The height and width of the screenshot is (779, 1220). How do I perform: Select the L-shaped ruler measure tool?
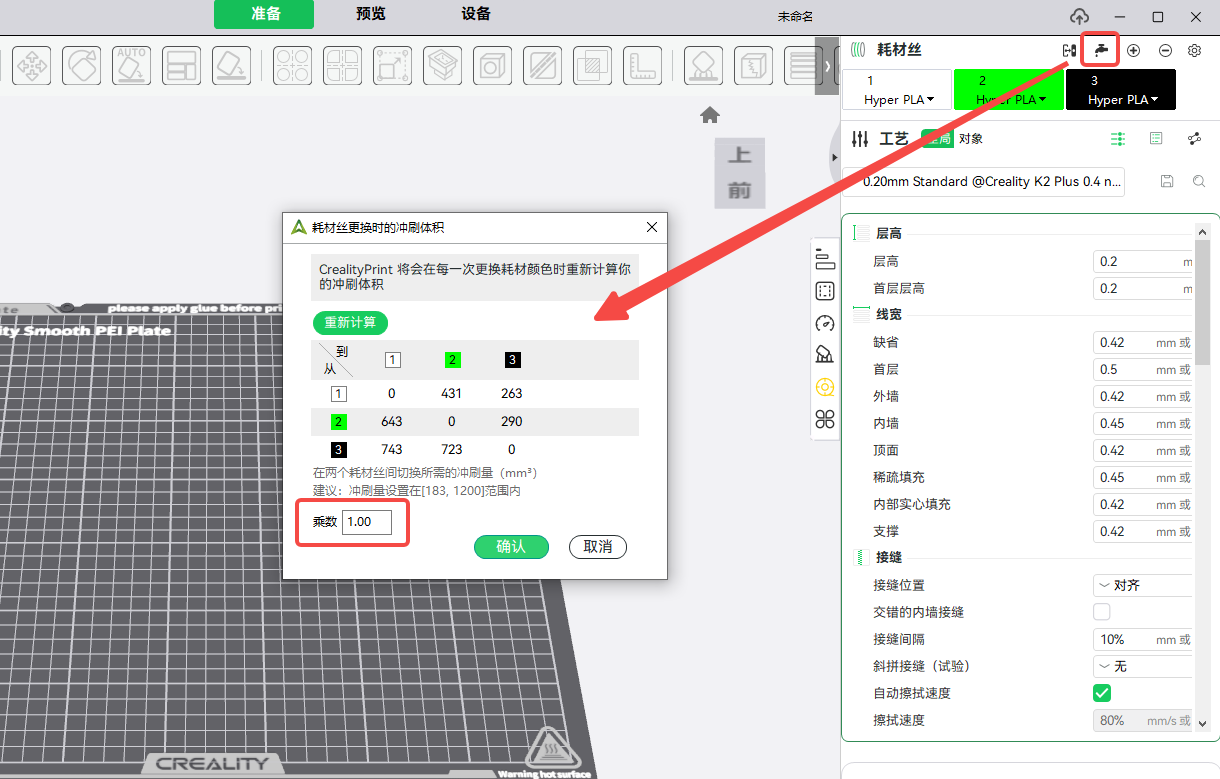click(x=642, y=66)
